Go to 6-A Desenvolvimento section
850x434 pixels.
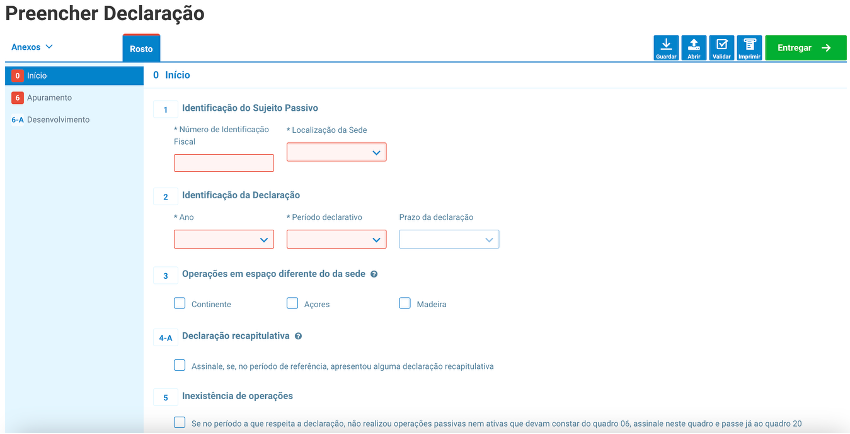pyautogui.click(x=50, y=119)
